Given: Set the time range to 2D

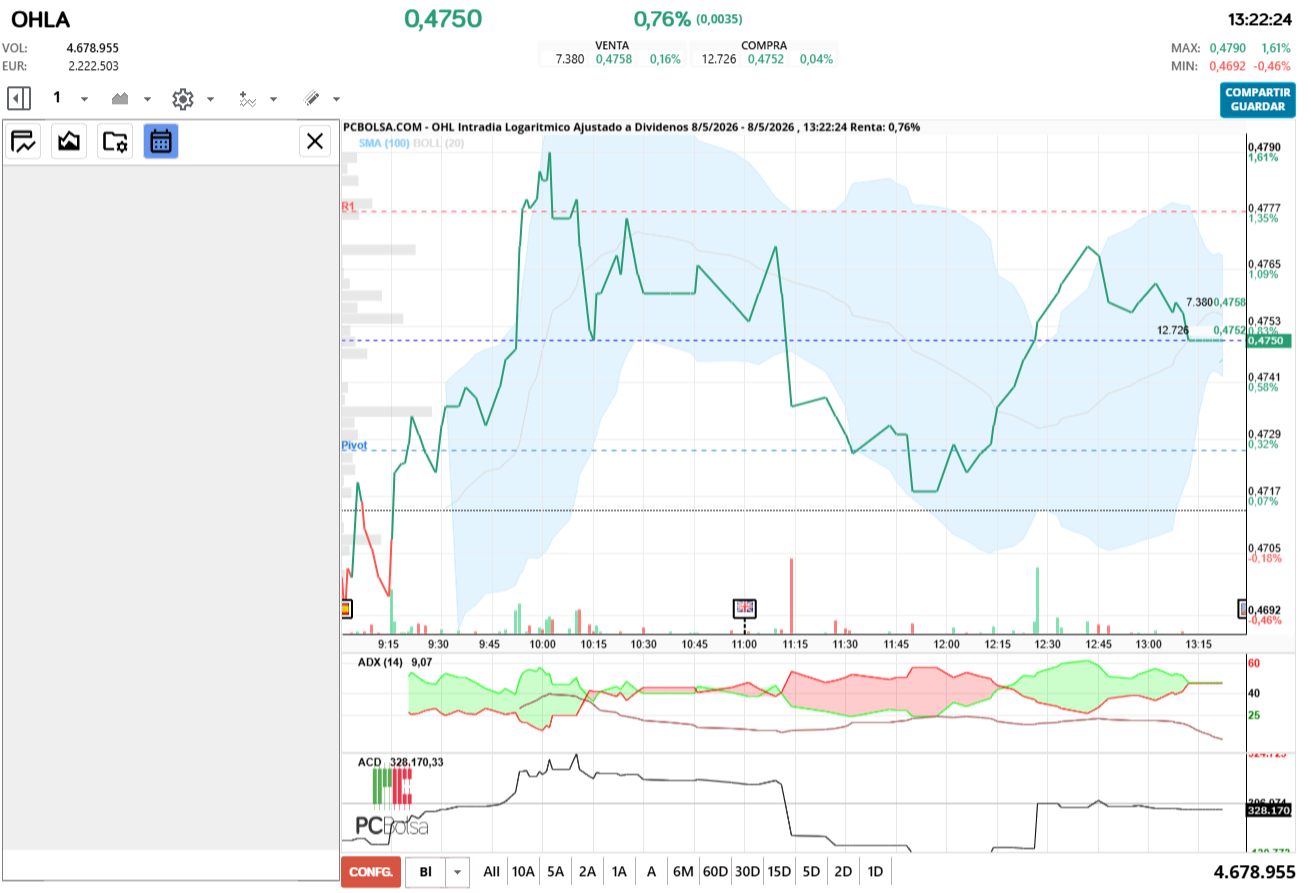Looking at the screenshot, I should point(843,872).
